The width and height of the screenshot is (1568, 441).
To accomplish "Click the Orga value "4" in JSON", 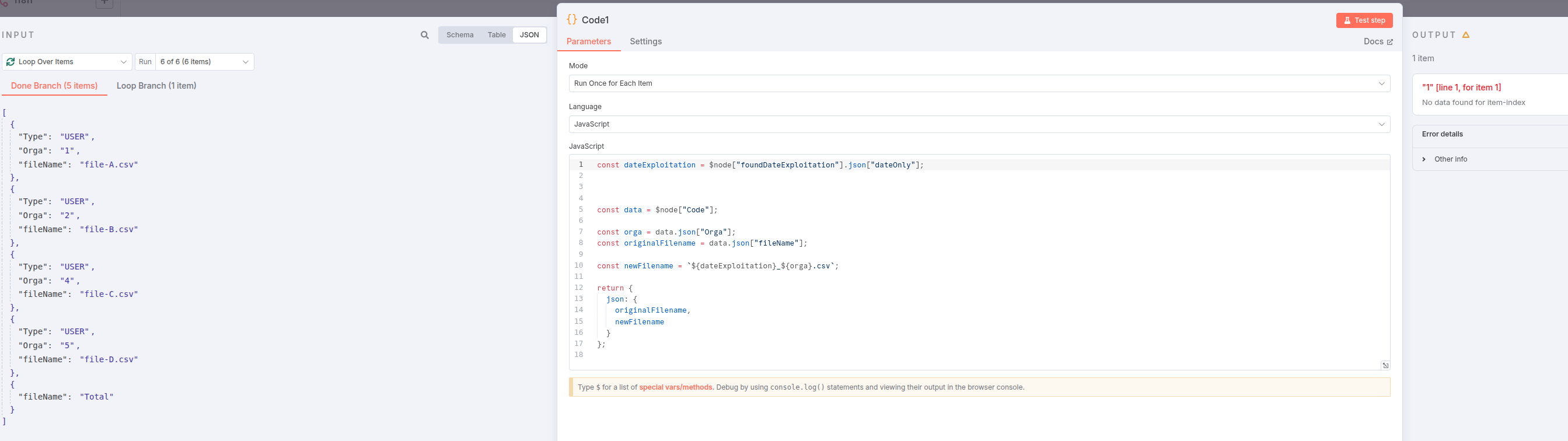I will [x=67, y=281].
